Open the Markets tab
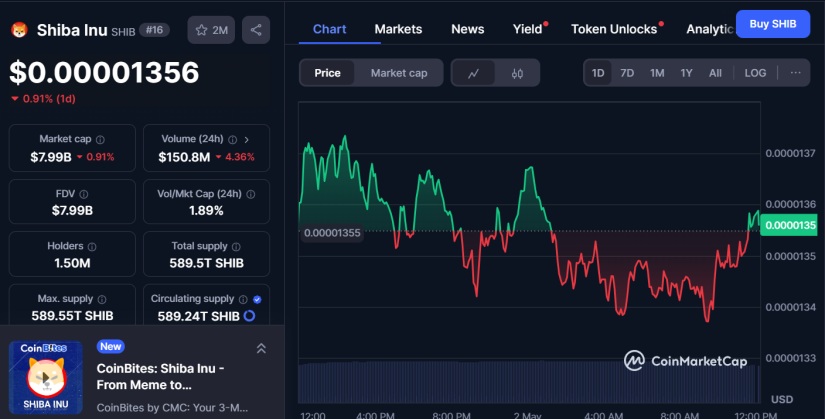Viewport: 825px width, 419px height. [398, 29]
